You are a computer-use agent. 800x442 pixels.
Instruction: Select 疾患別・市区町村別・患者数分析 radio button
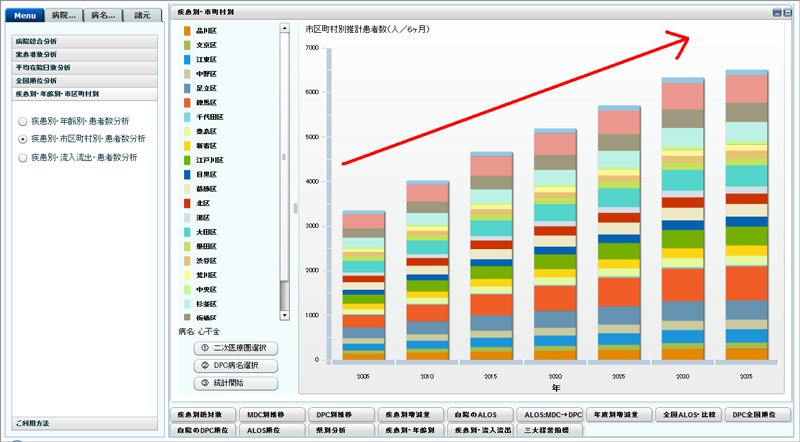point(22,139)
